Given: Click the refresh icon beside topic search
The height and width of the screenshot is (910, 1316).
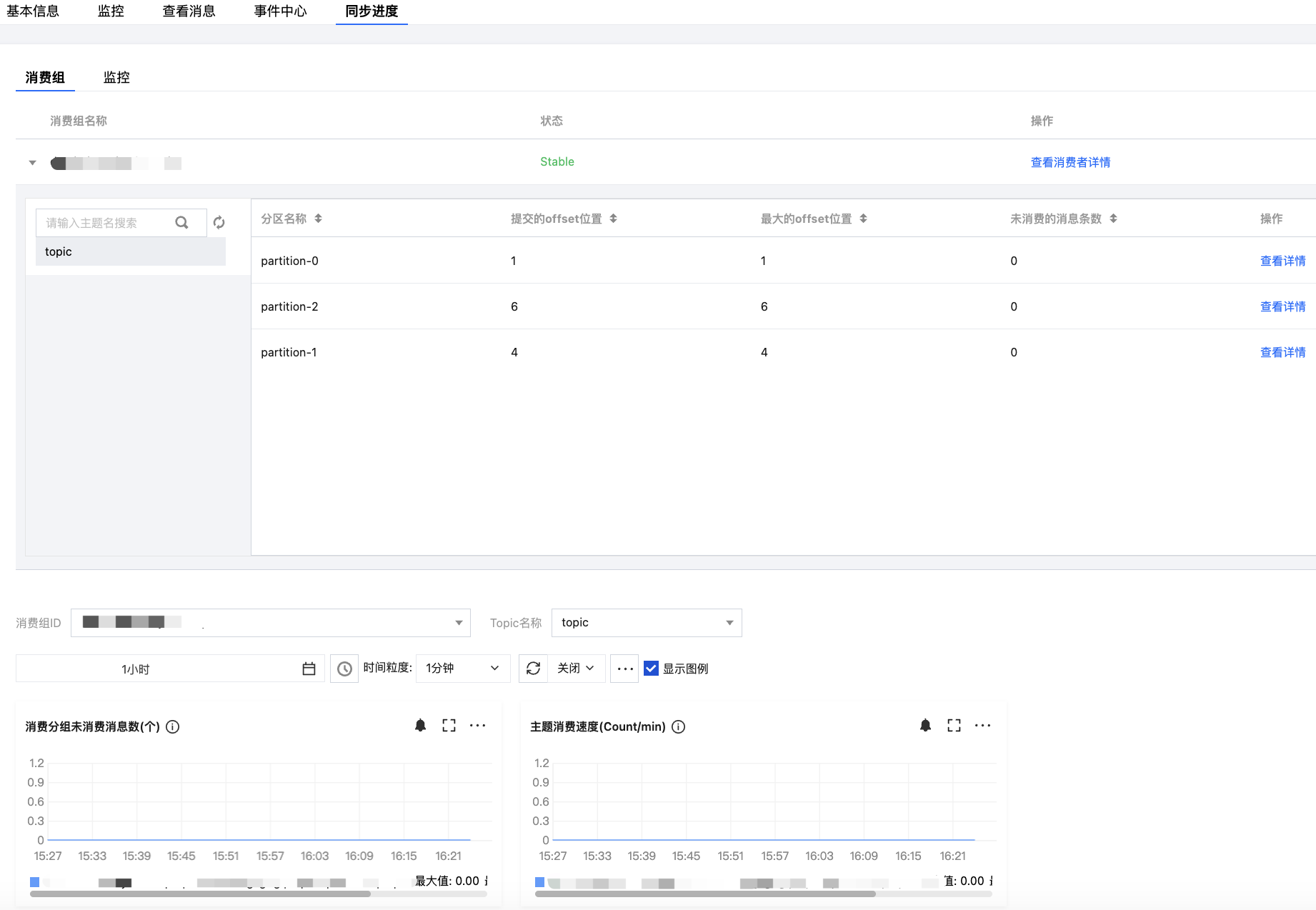Looking at the screenshot, I should [219, 223].
